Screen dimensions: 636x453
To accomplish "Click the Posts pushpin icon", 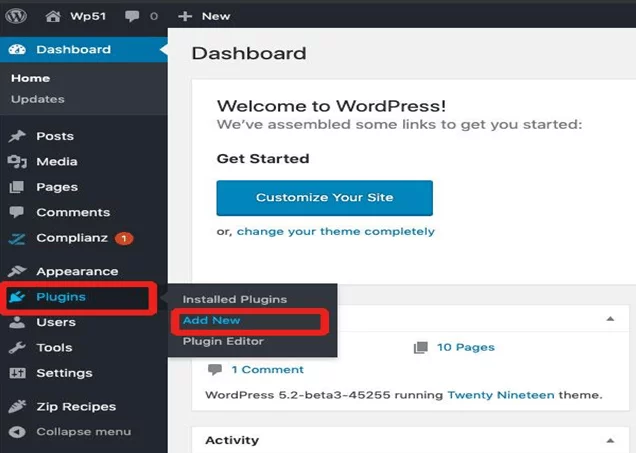I will (x=17, y=136).
